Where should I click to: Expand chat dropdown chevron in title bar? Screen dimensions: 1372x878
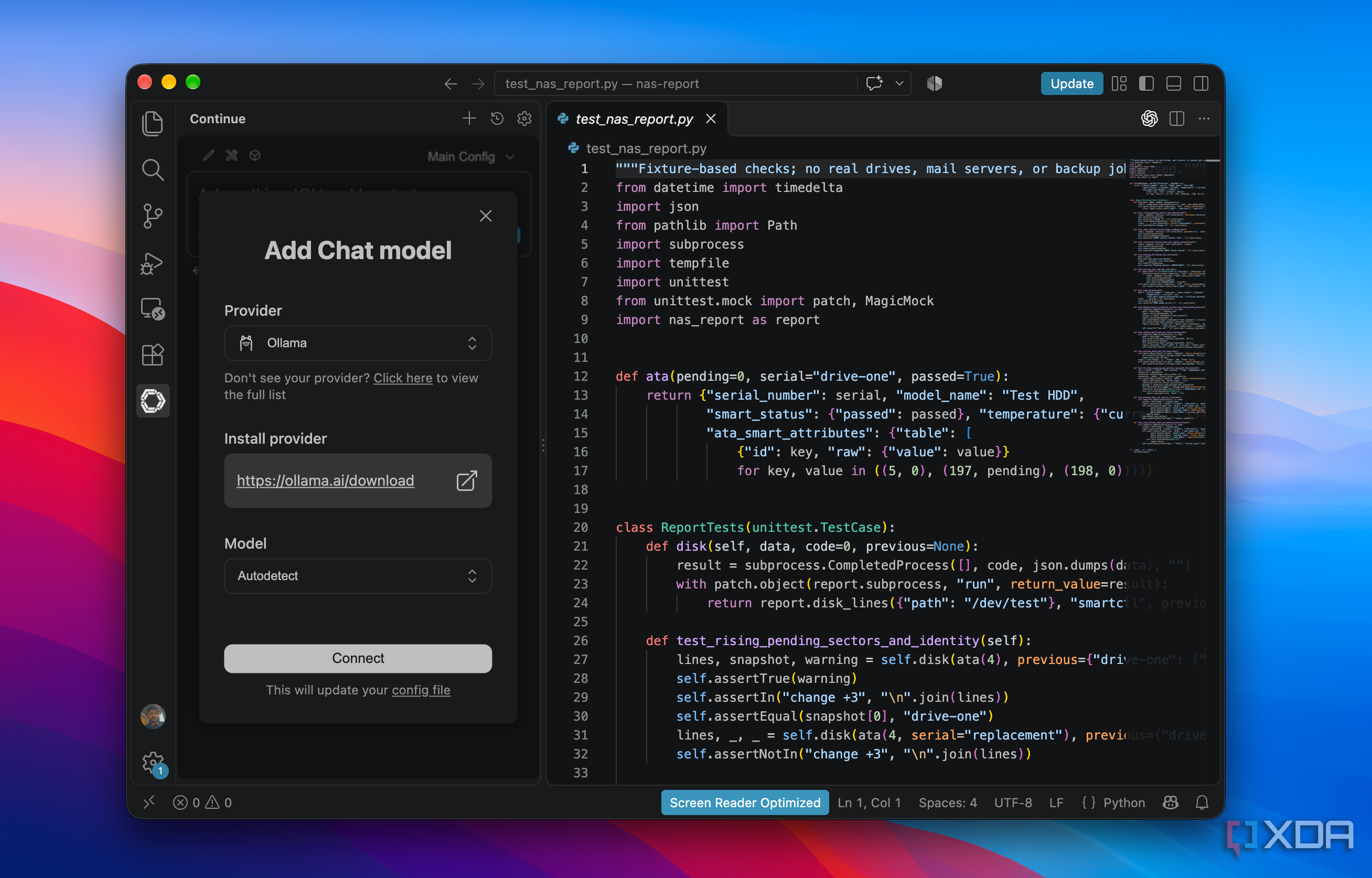pos(899,83)
